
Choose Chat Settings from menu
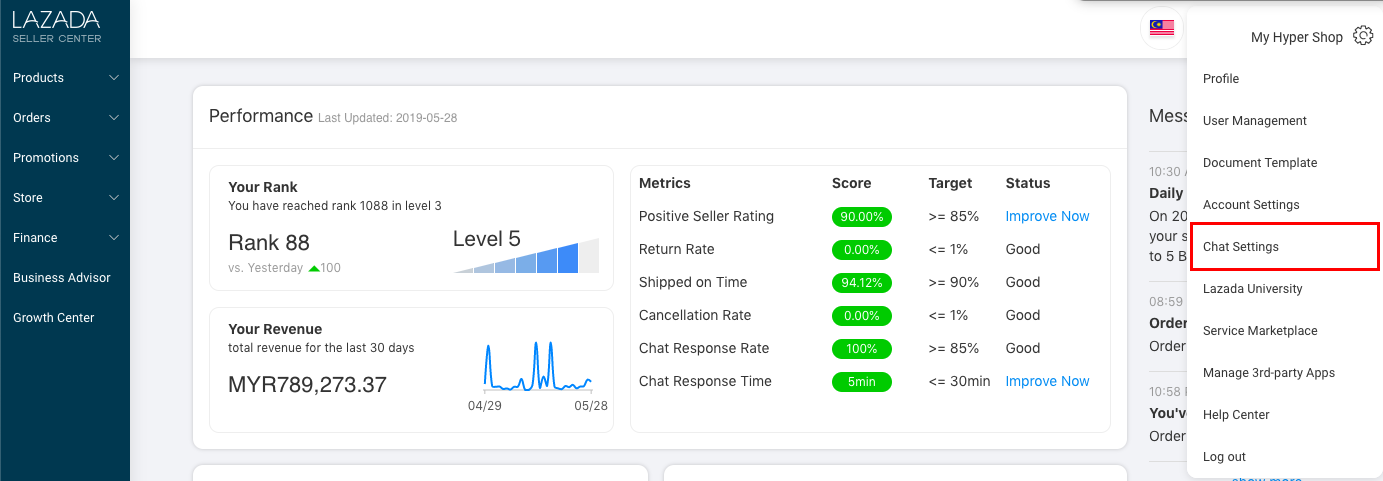pos(1285,247)
